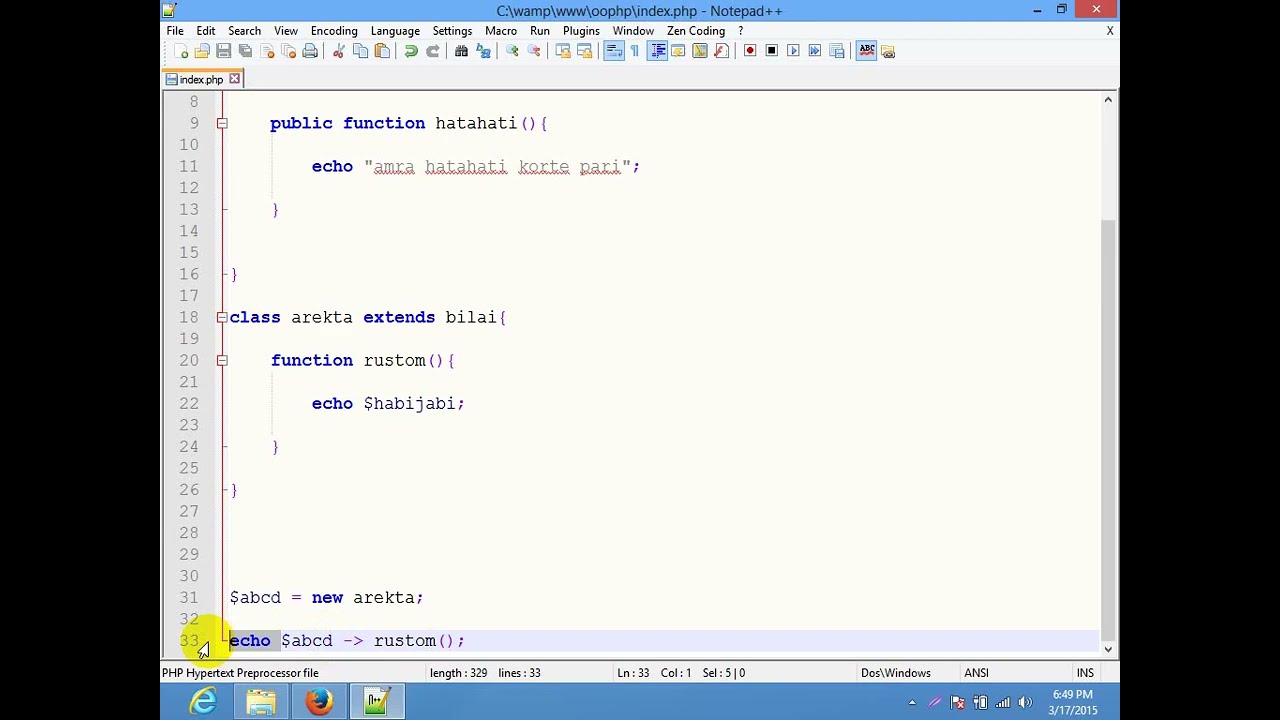Click the 'echo $habijabi;' code line
The image size is (1280, 720).
(388, 403)
